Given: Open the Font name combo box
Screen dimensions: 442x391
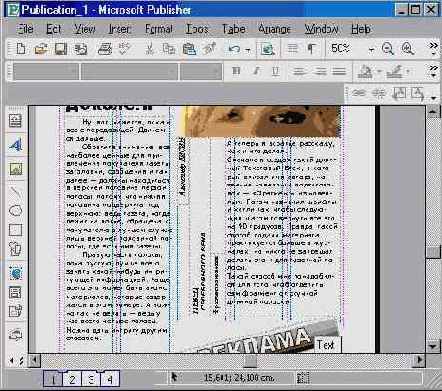Looking at the screenshot, I should [129, 71].
